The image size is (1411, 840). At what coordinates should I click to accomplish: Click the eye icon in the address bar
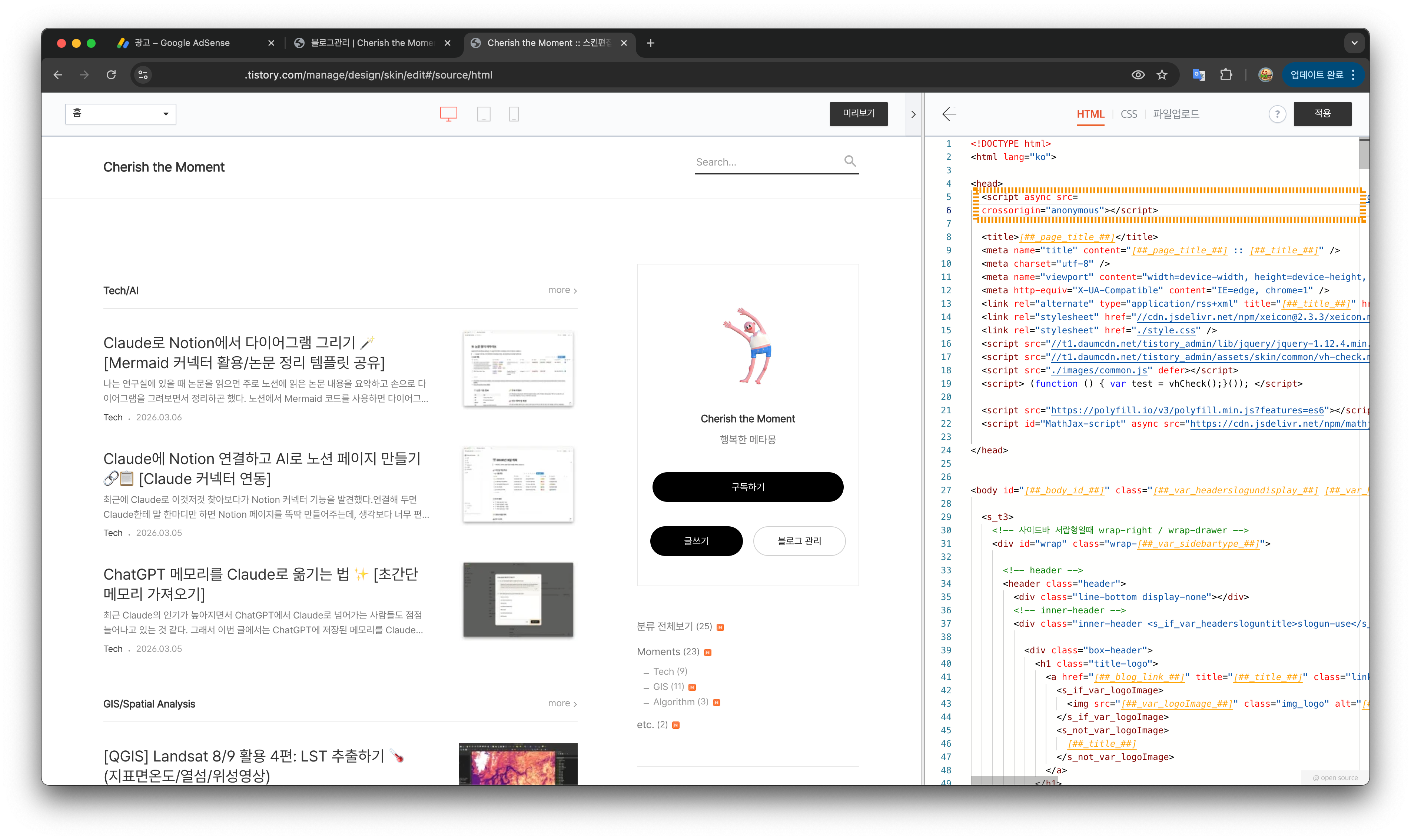click(1138, 75)
